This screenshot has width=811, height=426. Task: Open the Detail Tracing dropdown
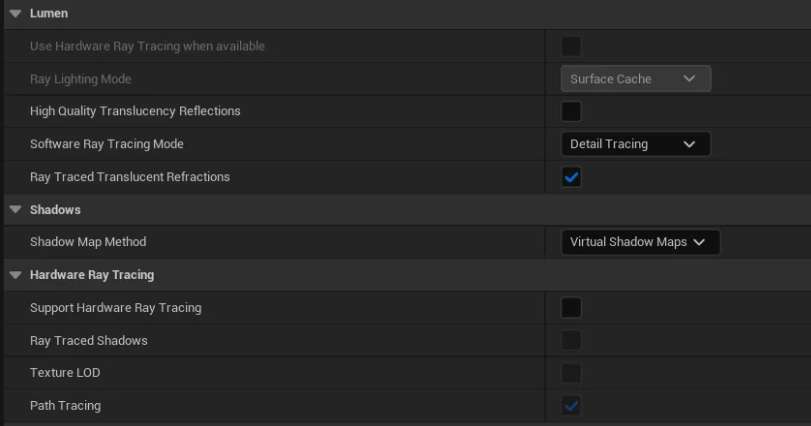pyautogui.click(x=636, y=144)
